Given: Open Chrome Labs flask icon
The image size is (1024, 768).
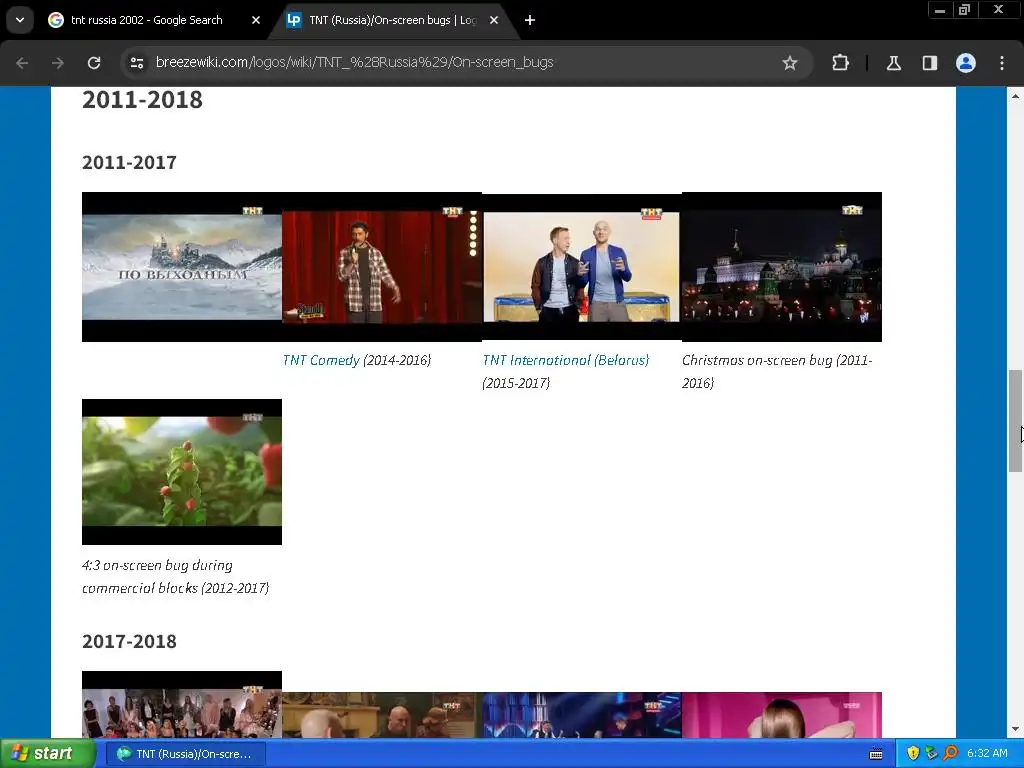Looking at the screenshot, I should [x=893, y=63].
